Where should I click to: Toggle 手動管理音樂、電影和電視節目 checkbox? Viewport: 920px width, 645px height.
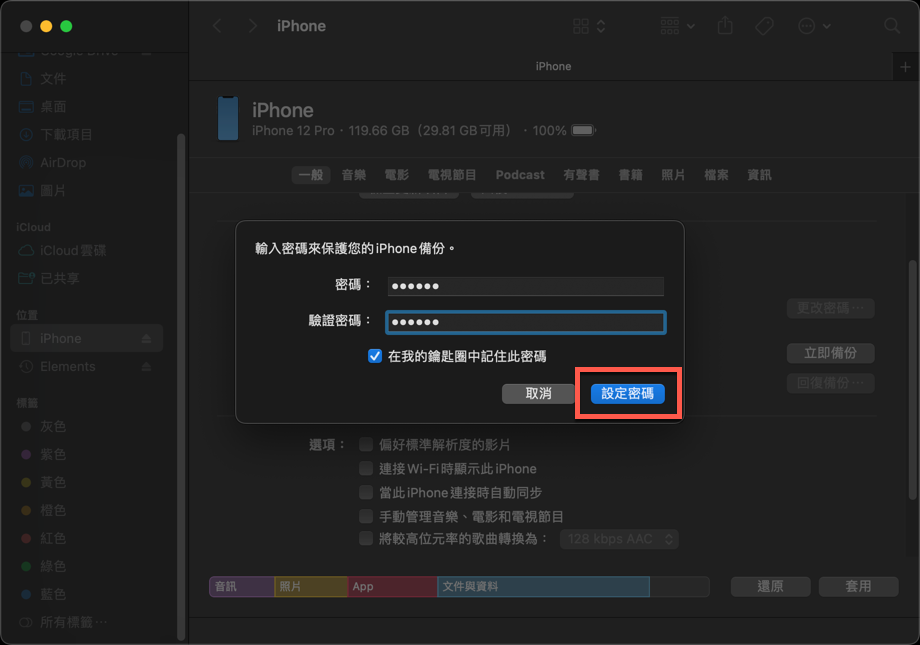point(366,516)
